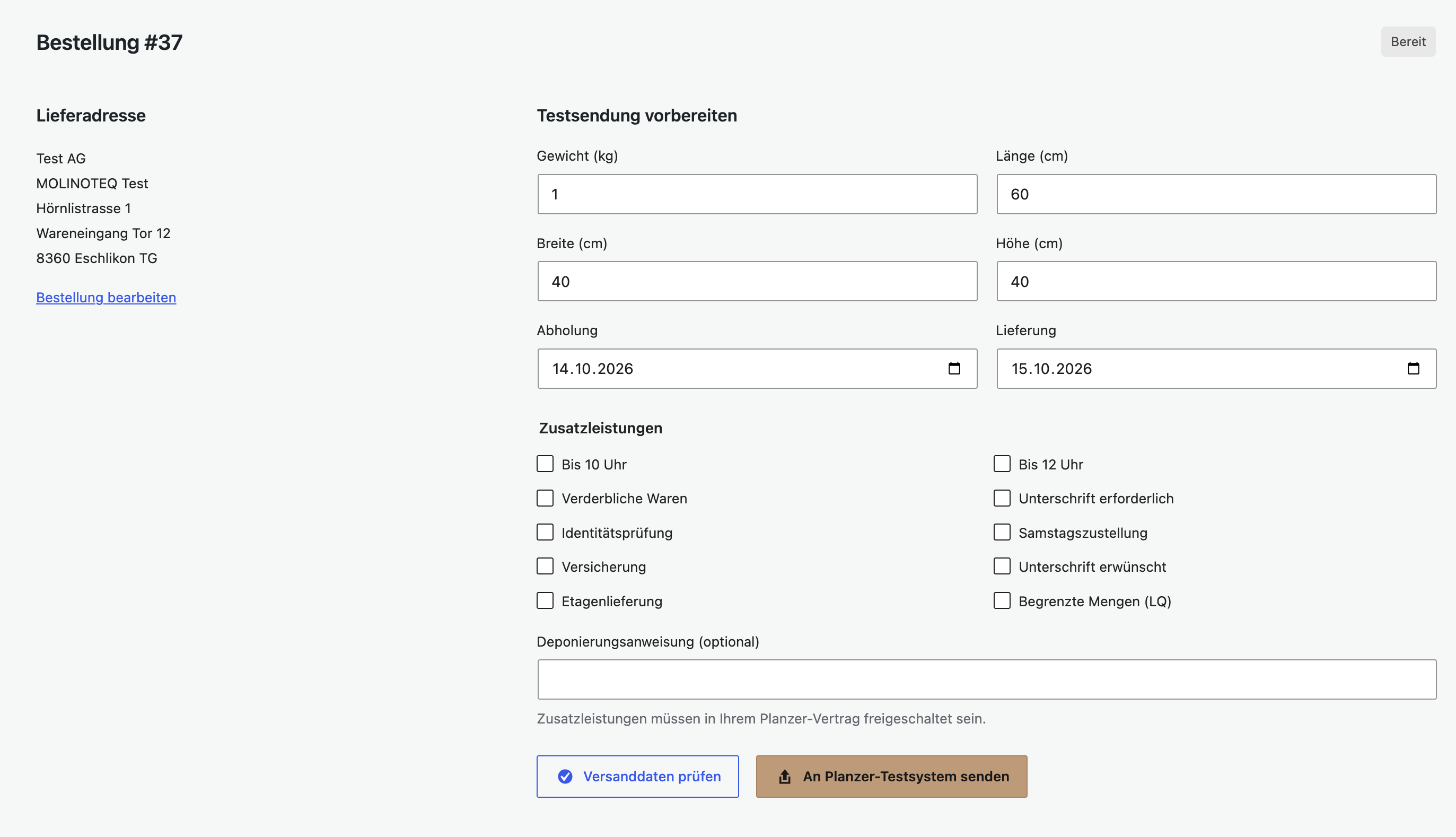Enable the Bis 10 Uhr option
1456x837 pixels.
click(x=545, y=464)
